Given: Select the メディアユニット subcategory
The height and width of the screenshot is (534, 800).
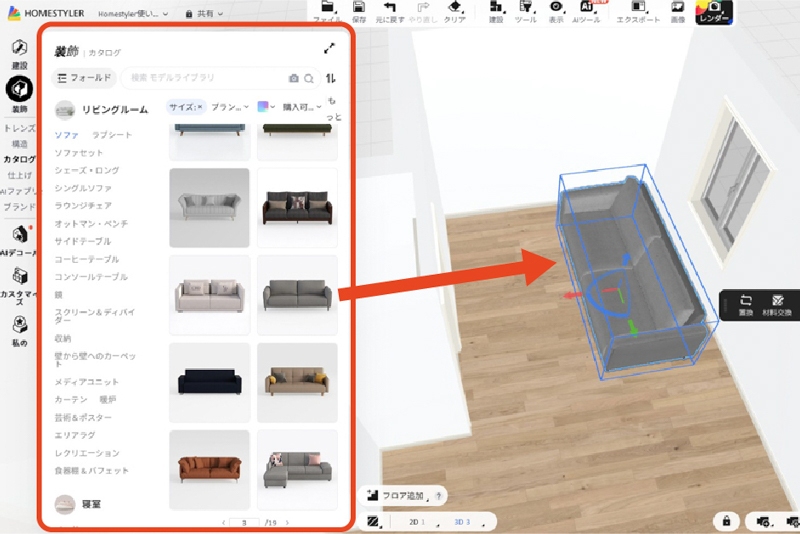Looking at the screenshot, I should click(87, 382).
